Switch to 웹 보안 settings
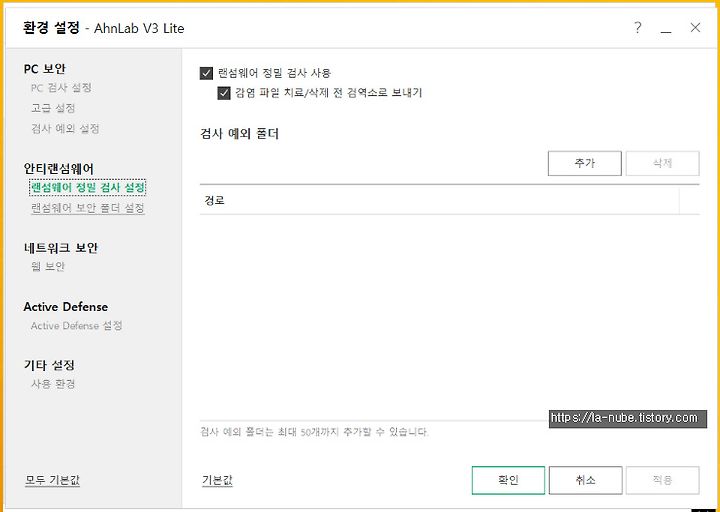 tap(48, 266)
